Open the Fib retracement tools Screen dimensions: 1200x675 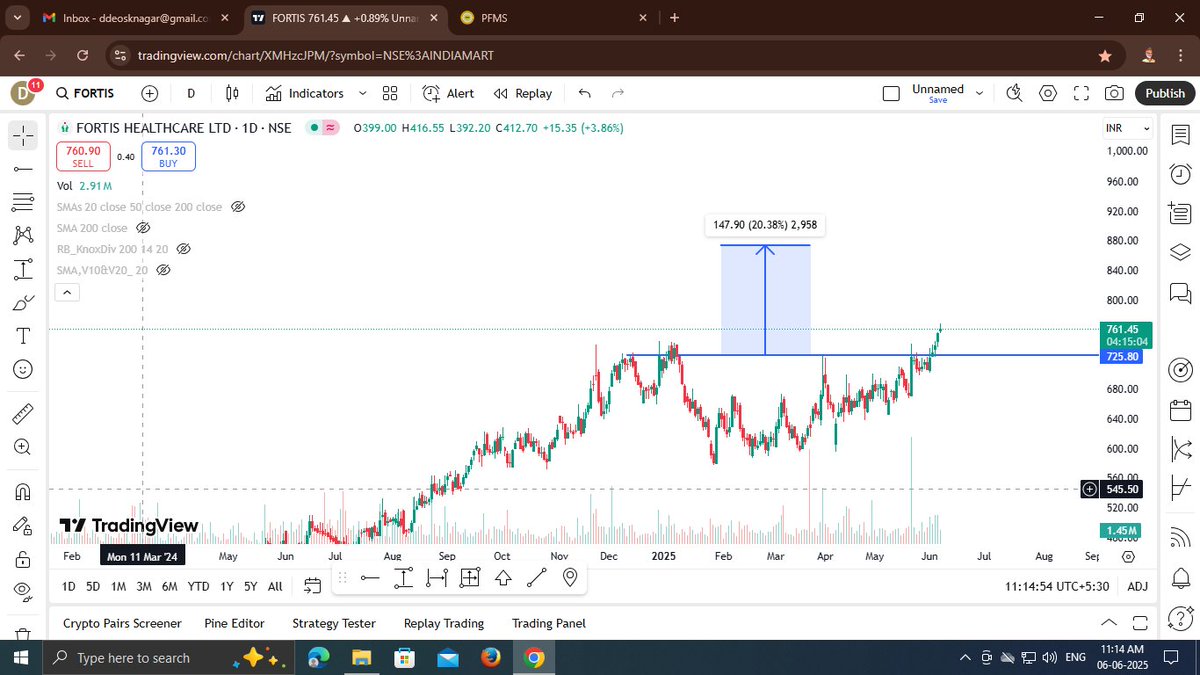click(23, 202)
